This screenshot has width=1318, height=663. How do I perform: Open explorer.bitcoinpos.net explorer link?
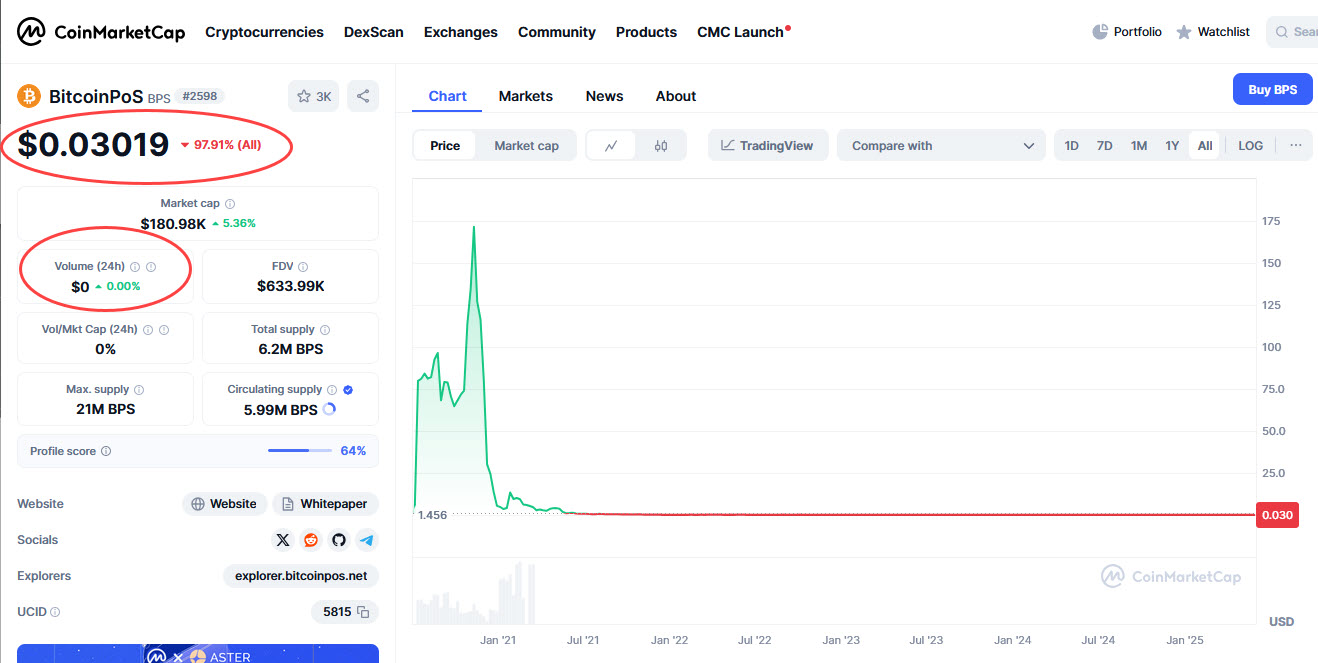coord(301,576)
